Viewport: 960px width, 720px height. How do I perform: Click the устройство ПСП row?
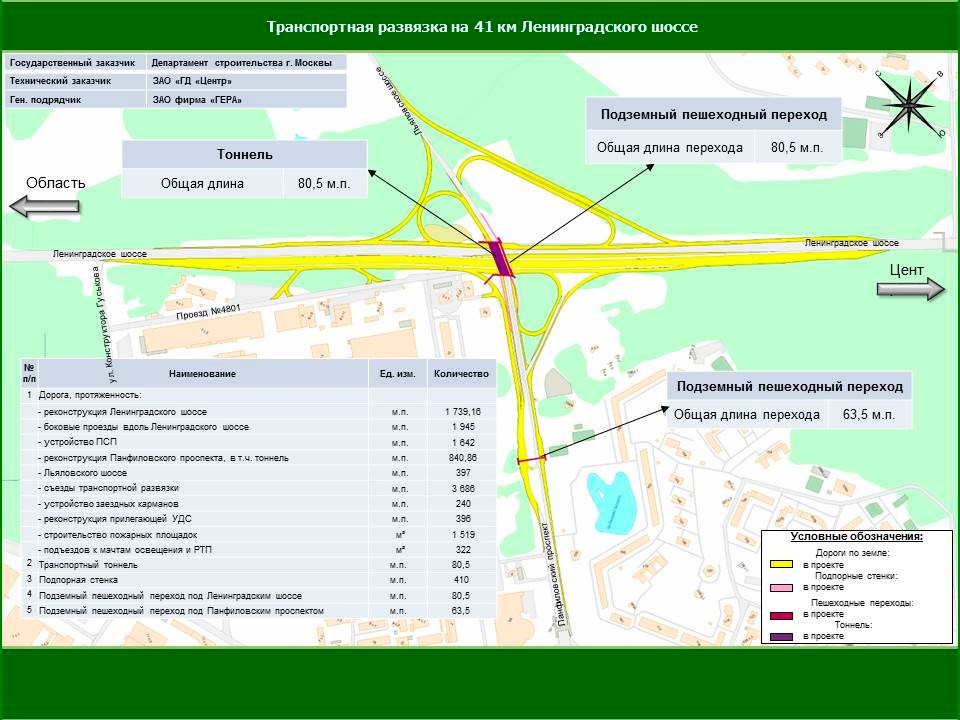pyautogui.click(x=258, y=442)
